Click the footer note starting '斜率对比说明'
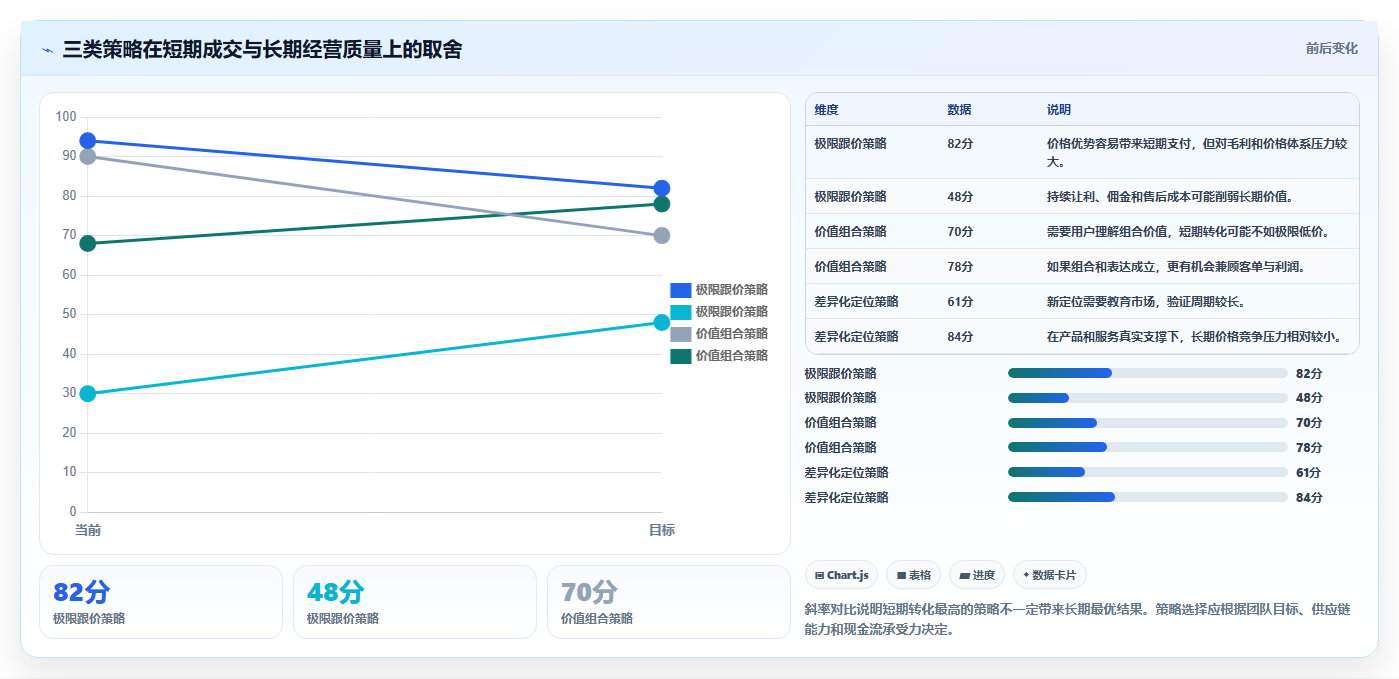The width and height of the screenshot is (1399, 679). point(1077,619)
